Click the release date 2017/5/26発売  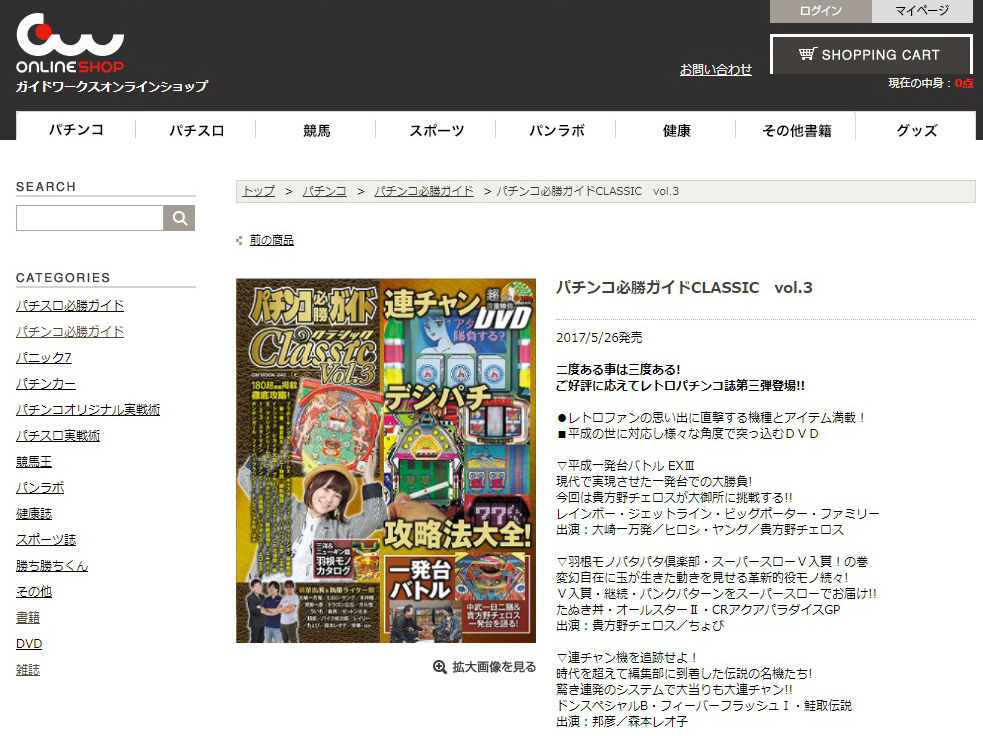(x=599, y=337)
